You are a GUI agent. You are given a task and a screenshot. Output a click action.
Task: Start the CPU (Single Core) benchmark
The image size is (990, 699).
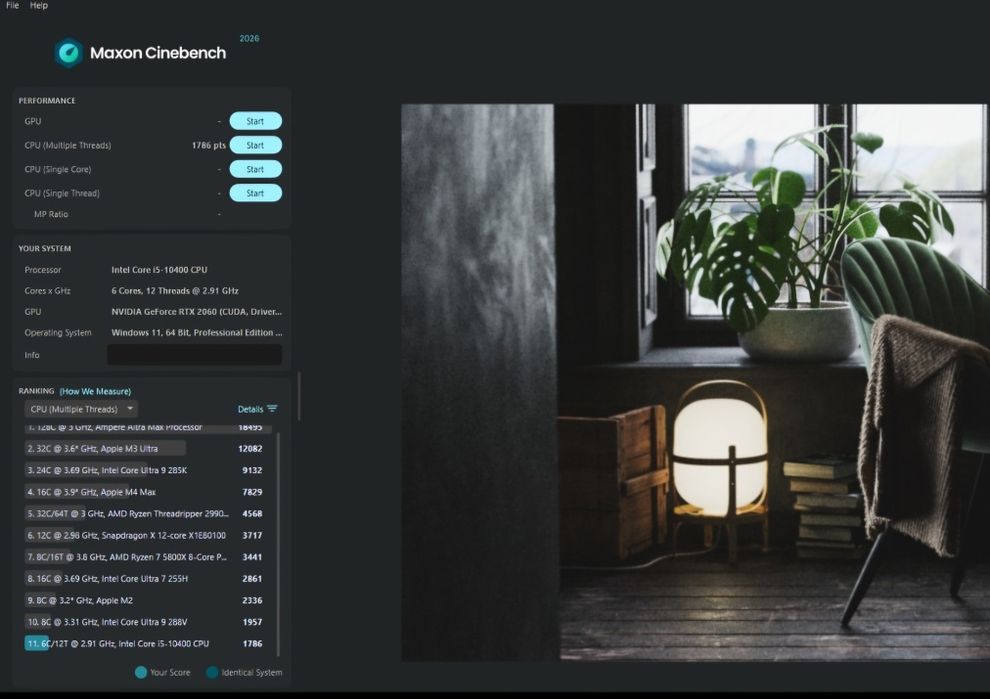click(255, 169)
